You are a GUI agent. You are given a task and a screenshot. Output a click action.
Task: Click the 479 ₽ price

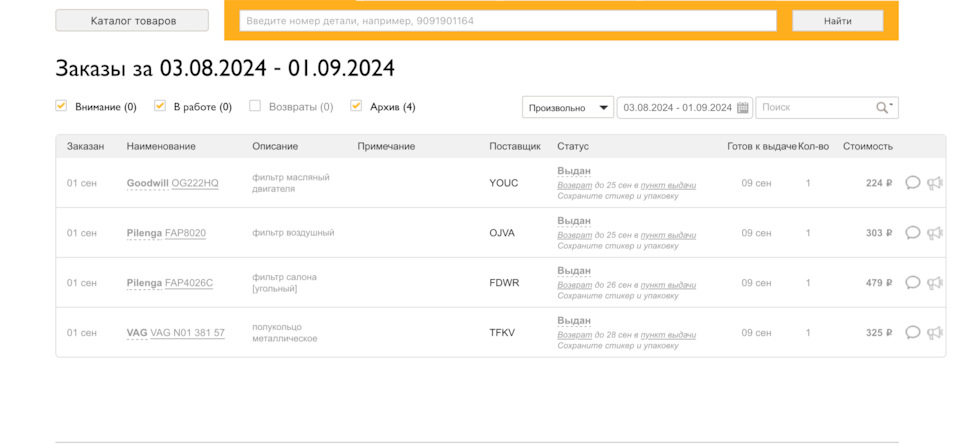(x=879, y=283)
